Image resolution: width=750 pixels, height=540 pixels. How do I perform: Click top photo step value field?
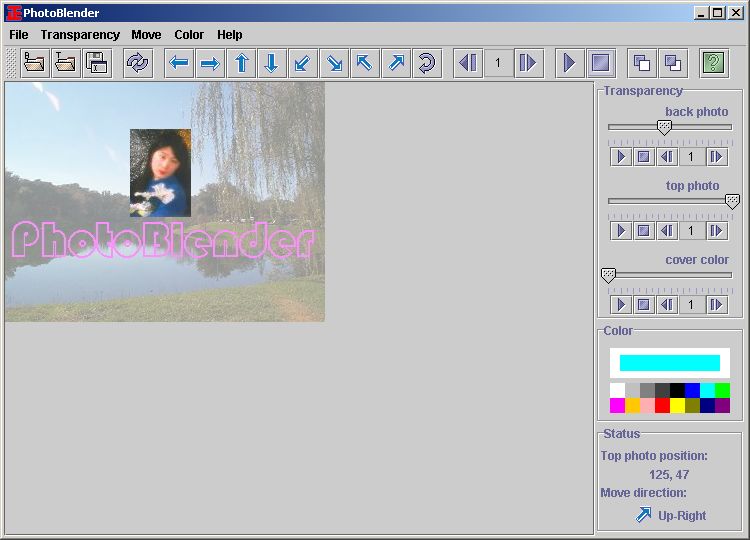tap(691, 231)
